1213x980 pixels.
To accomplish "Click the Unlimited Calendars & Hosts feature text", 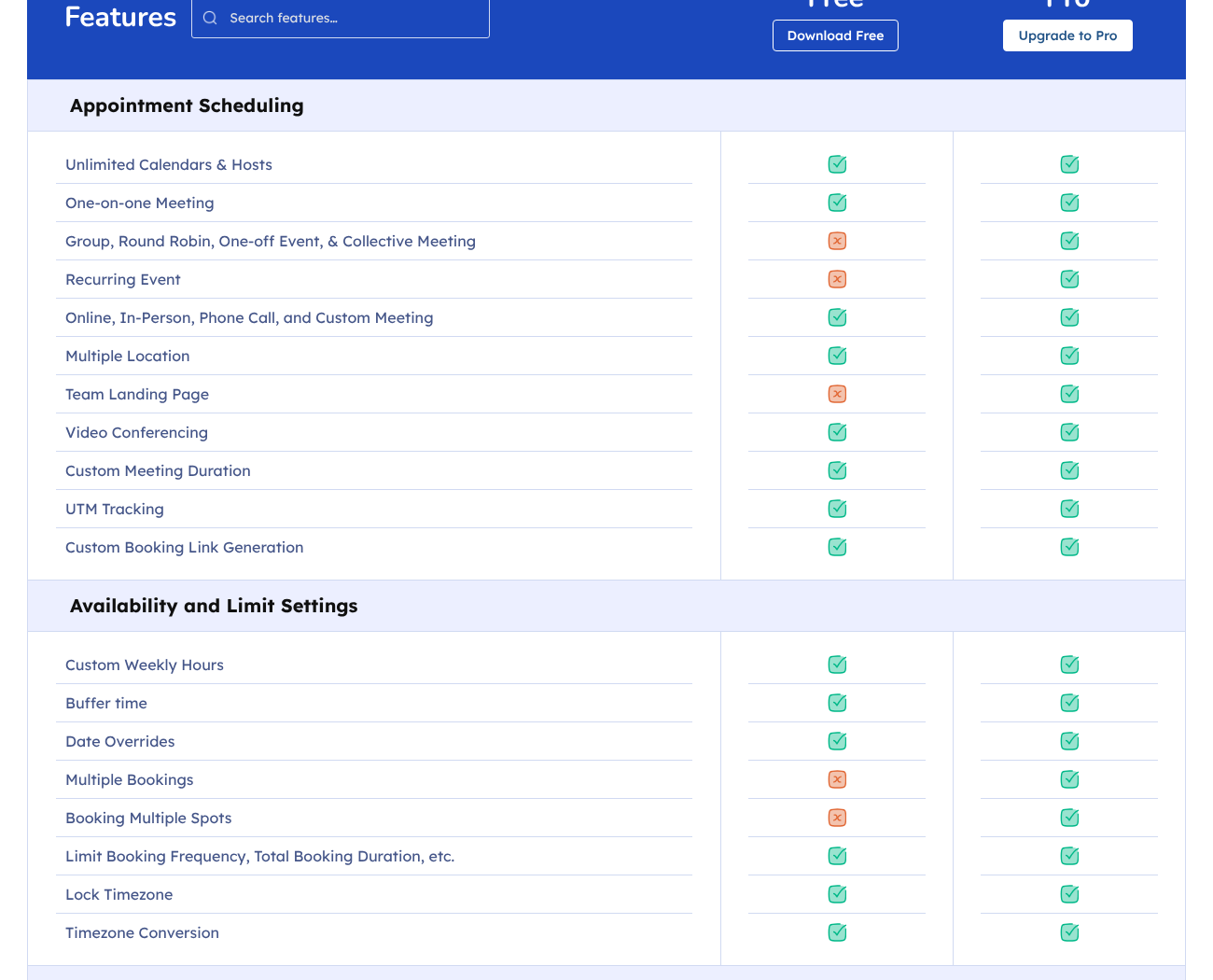I will tap(169, 164).
